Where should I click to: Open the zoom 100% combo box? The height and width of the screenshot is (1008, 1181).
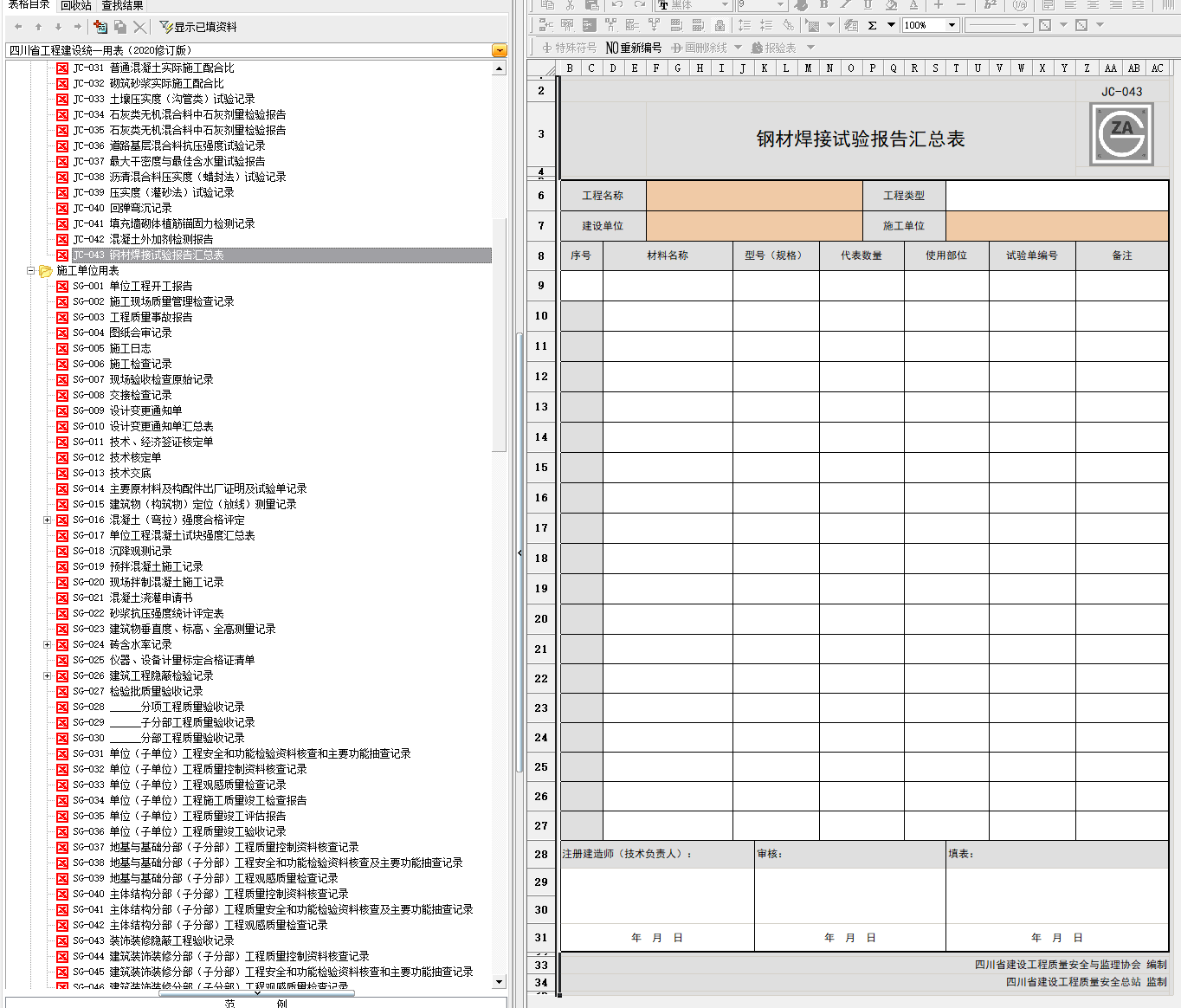pos(930,25)
